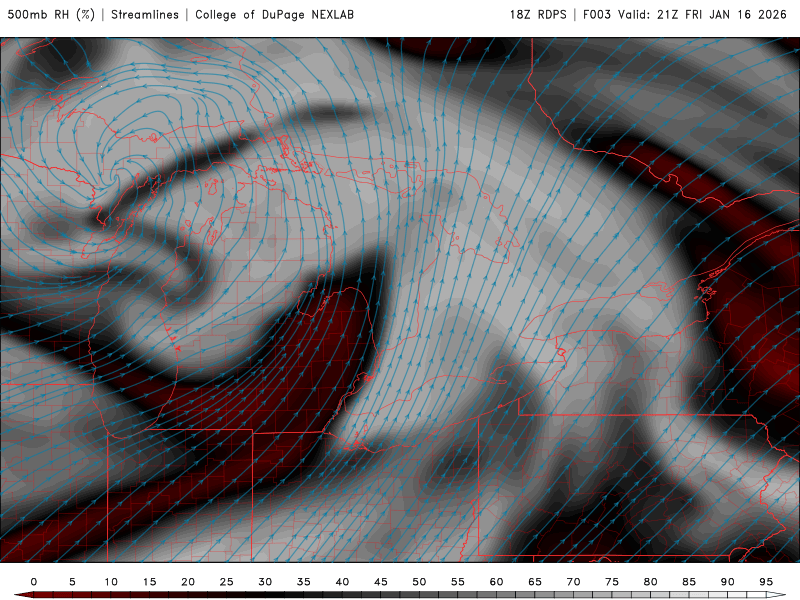Click the colorbar label "20"
Image resolution: width=800 pixels, height=600 pixels.
188,582
